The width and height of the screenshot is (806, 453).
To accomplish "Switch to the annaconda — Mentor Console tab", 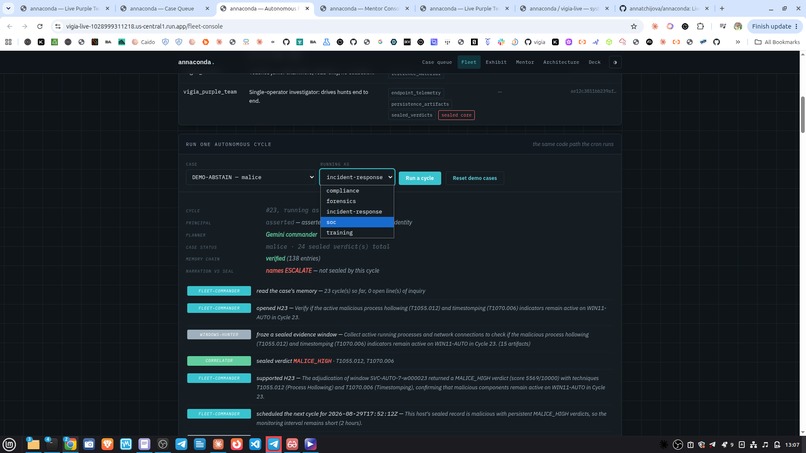I will (x=364, y=9).
